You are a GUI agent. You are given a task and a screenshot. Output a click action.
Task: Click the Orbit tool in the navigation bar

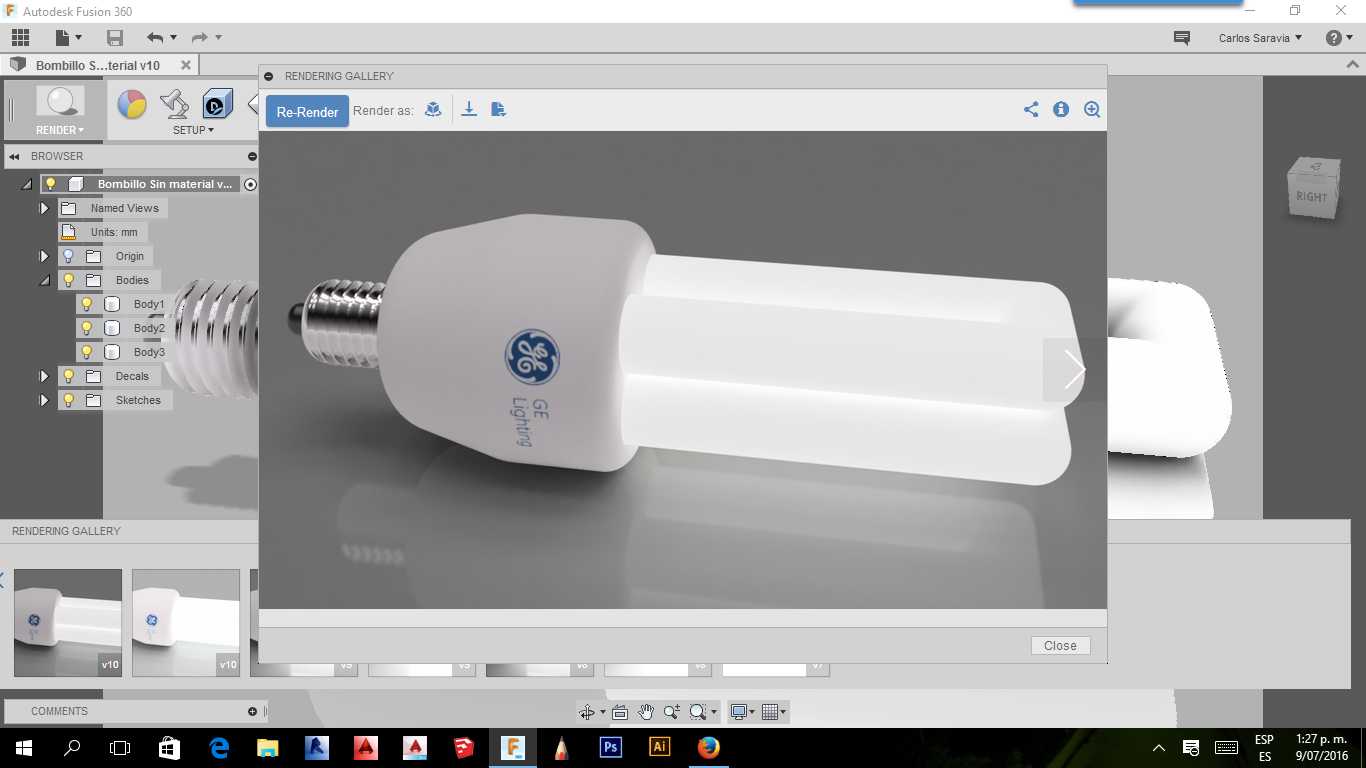(x=587, y=712)
